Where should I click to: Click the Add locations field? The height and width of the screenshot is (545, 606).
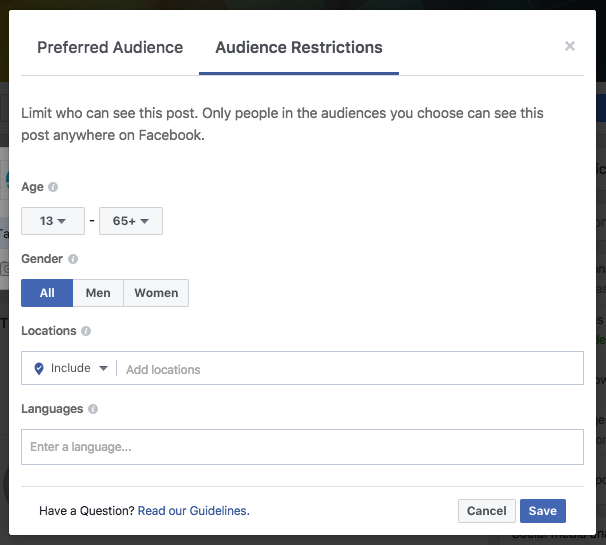click(x=350, y=369)
